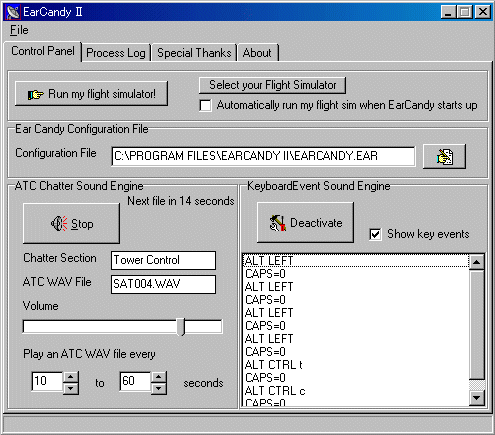Click the Run my flight simulator button

click(x=91, y=94)
